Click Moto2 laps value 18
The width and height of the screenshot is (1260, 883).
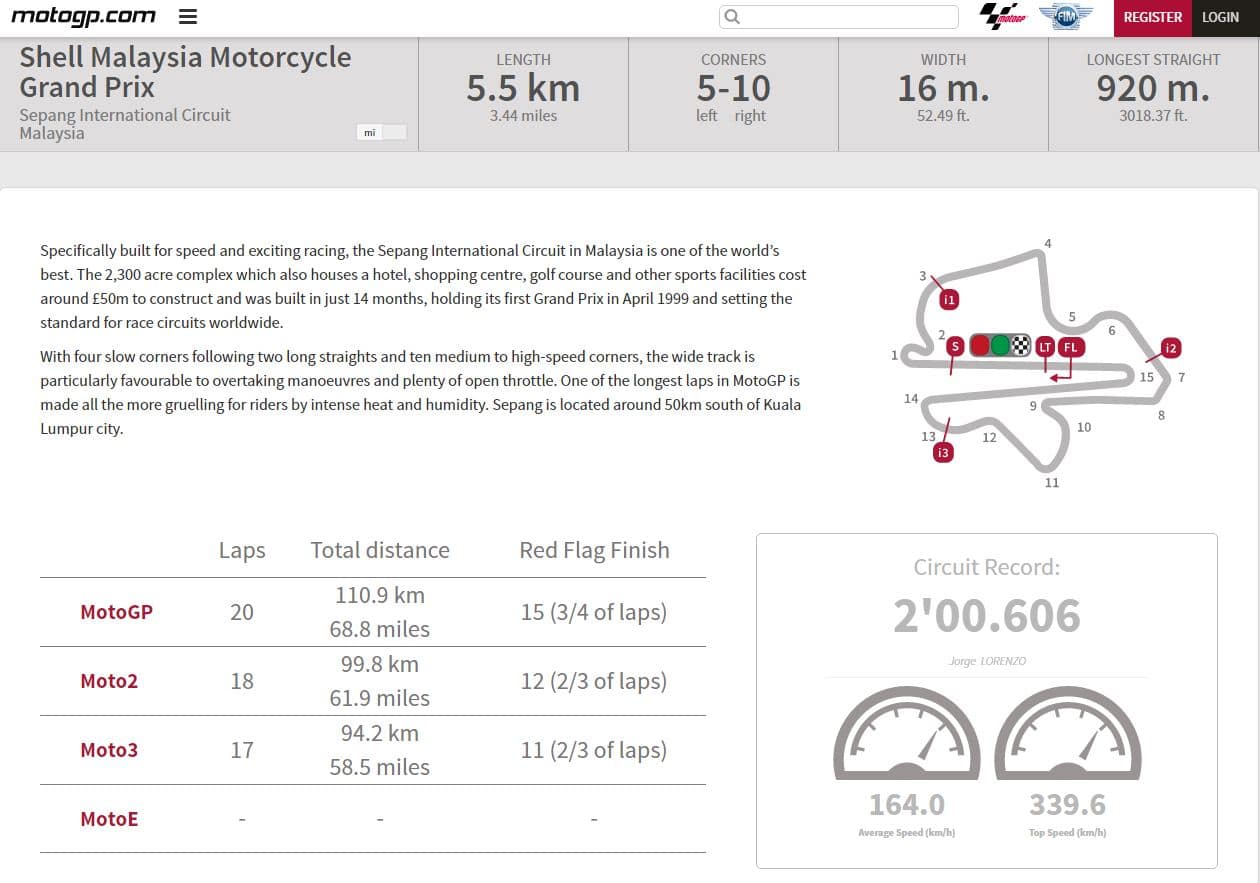(242, 681)
